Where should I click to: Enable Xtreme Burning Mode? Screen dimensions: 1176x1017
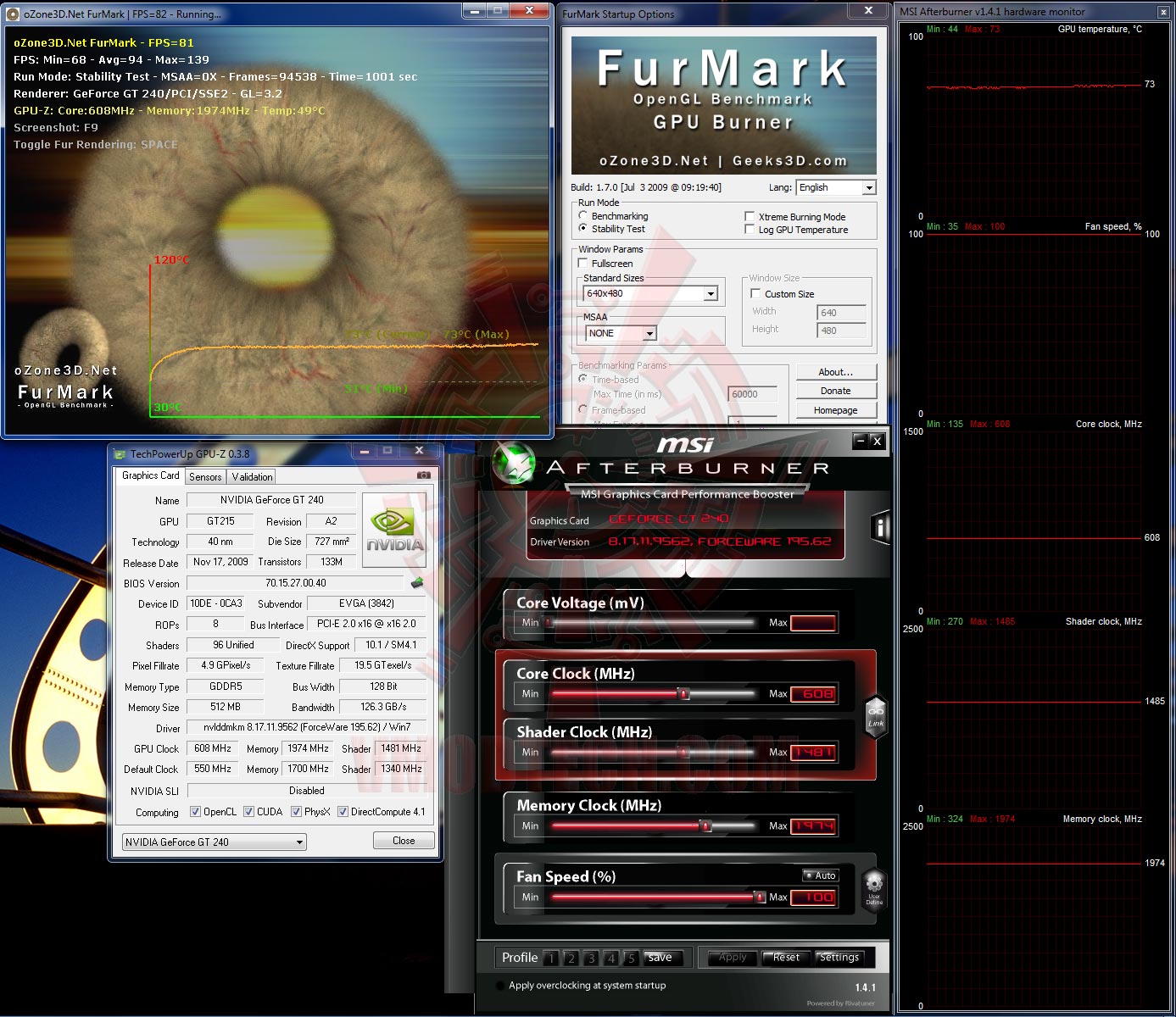coord(750,217)
